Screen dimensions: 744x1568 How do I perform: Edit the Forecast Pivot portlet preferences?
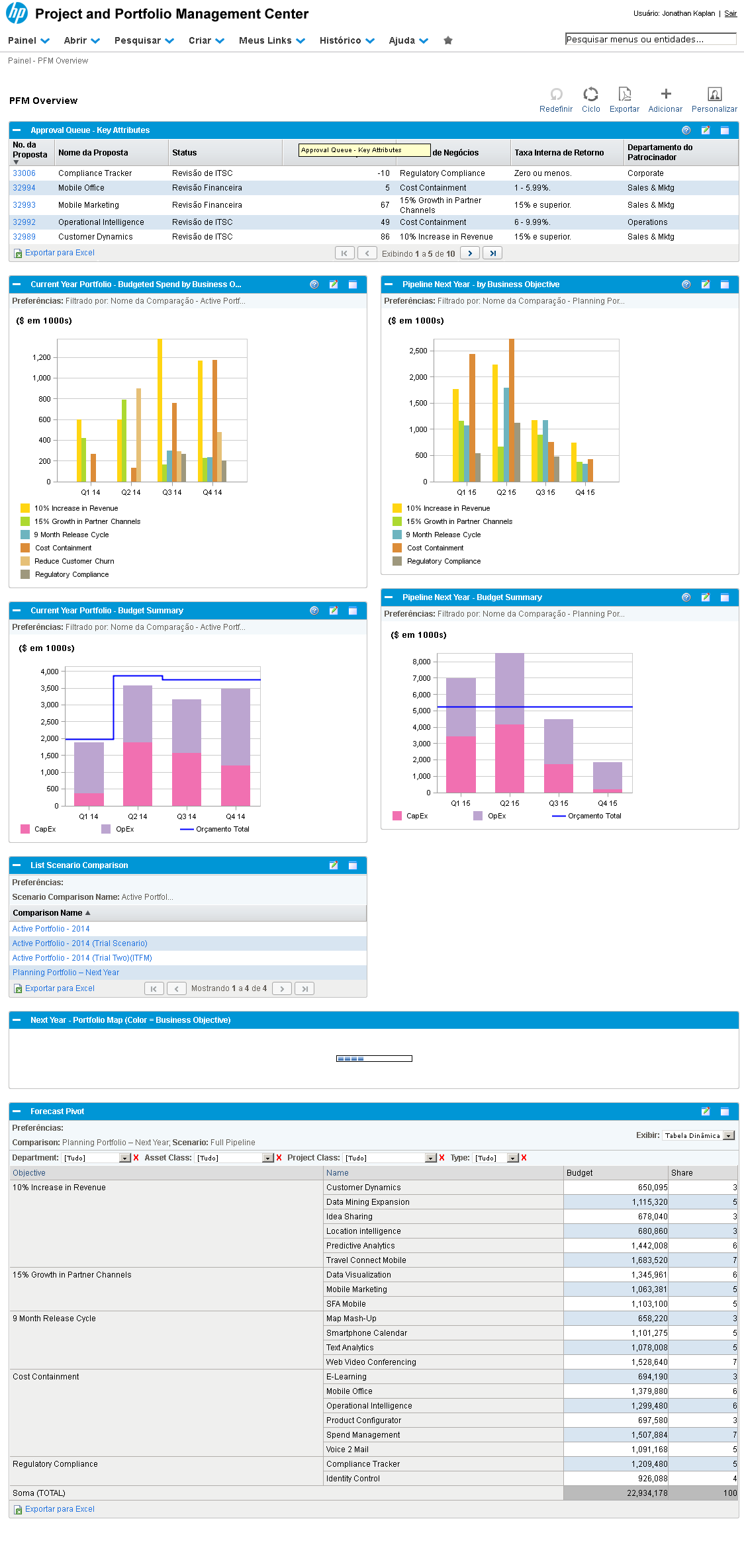pos(706,1111)
